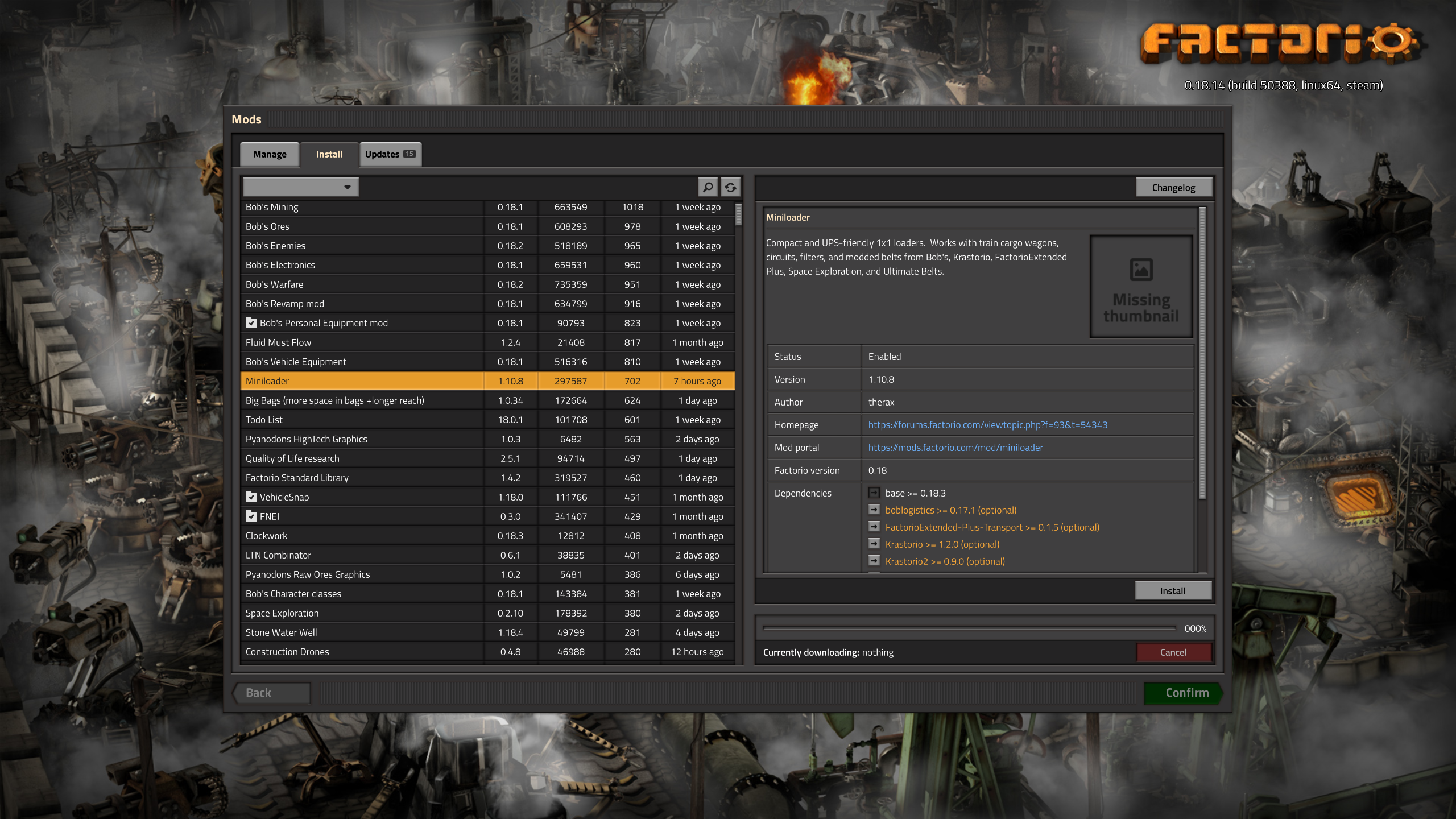This screenshot has width=1456, height=819.
Task: Click the author name therax
Action: [x=881, y=402]
